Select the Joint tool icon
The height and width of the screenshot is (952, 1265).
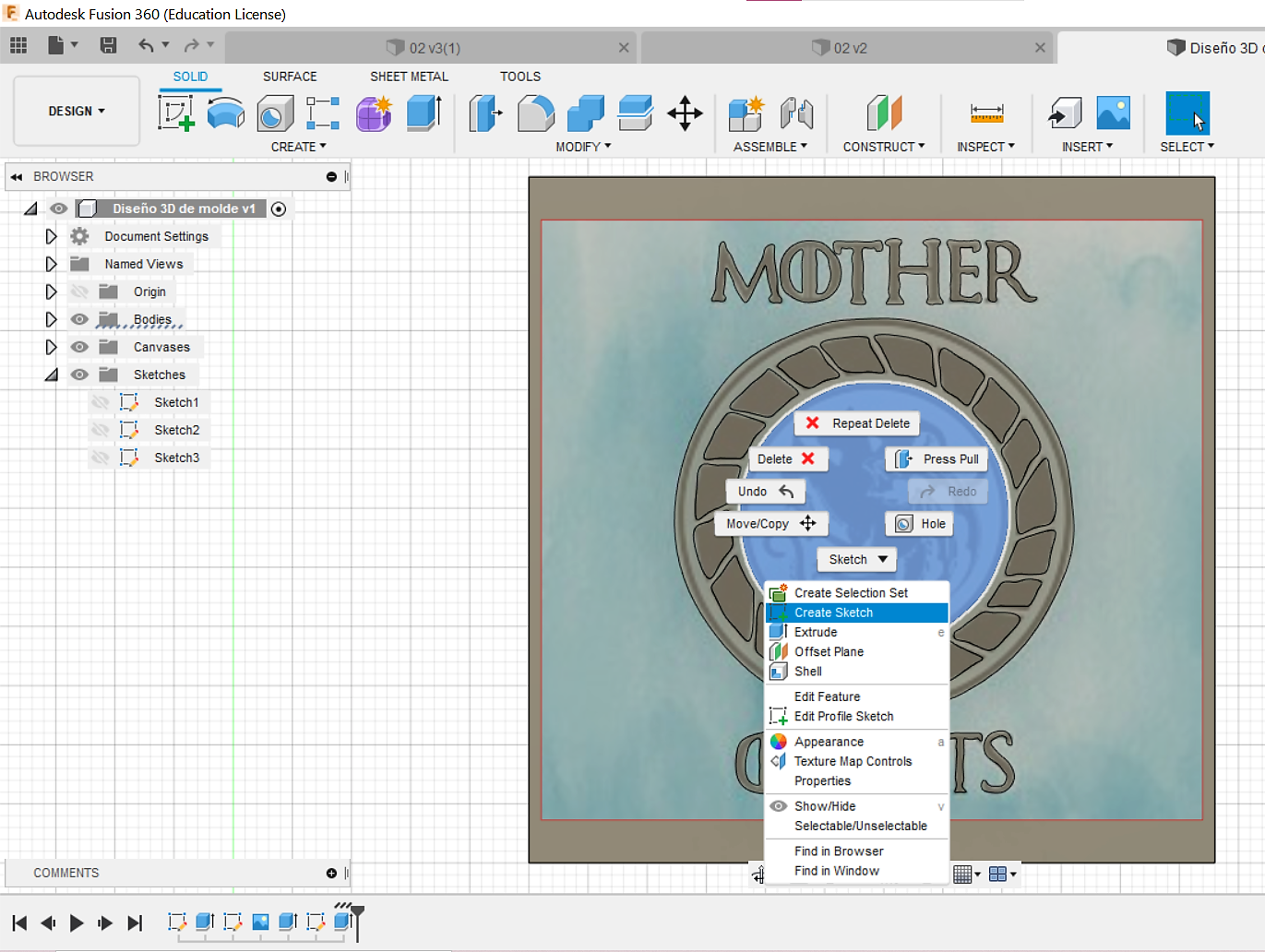pyautogui.click(x=796, y=113)
